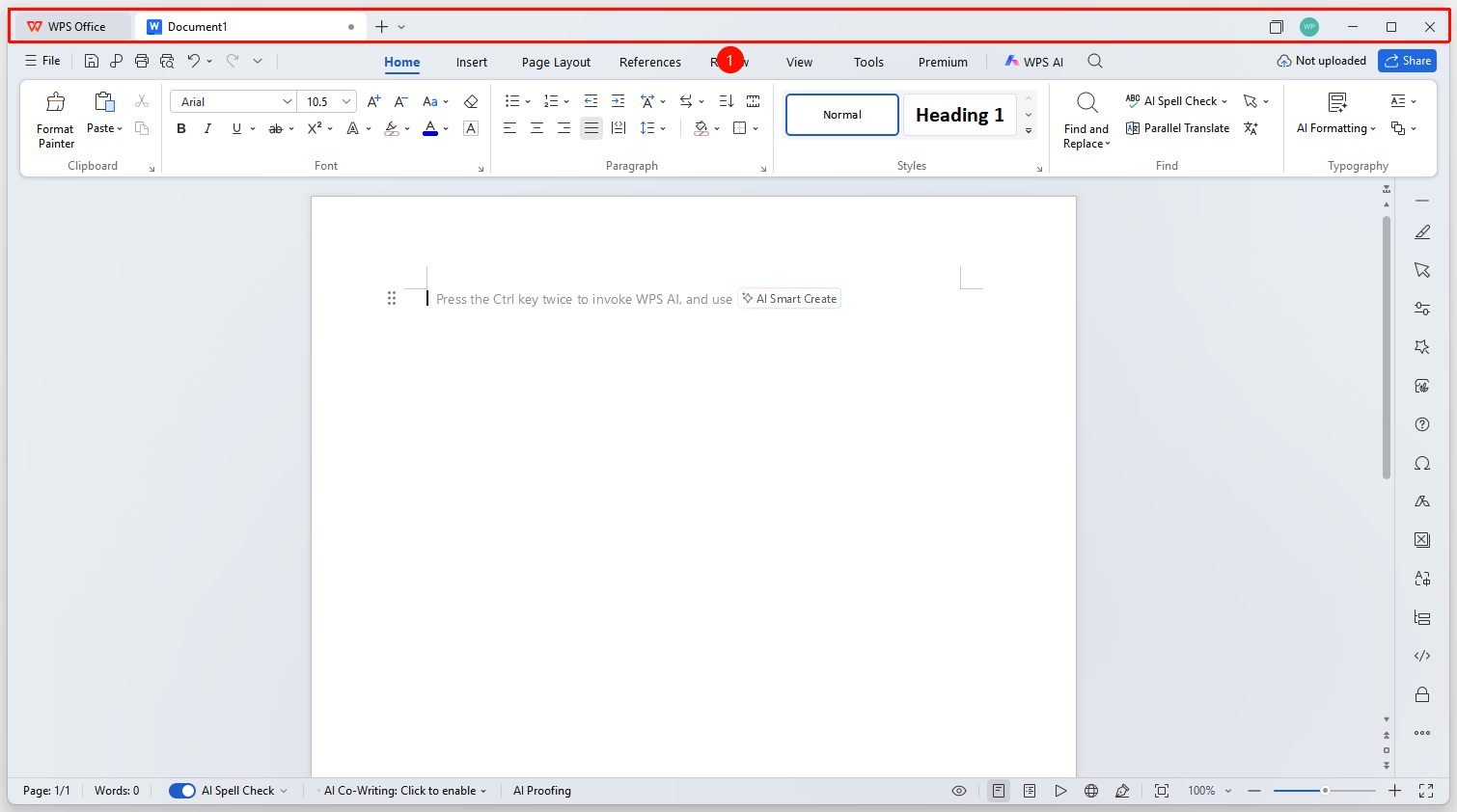The image size is (1457, 812).
Task: Switch to Web Layout globe icon
Action: point(1091,791)
